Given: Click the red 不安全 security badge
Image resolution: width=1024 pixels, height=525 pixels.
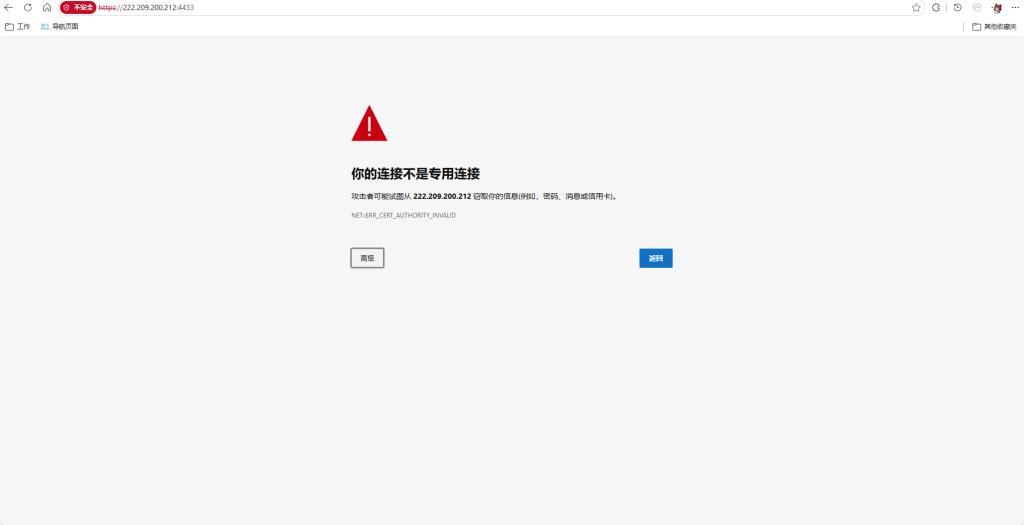Looking at the screenshot, I should coord(78,8).
